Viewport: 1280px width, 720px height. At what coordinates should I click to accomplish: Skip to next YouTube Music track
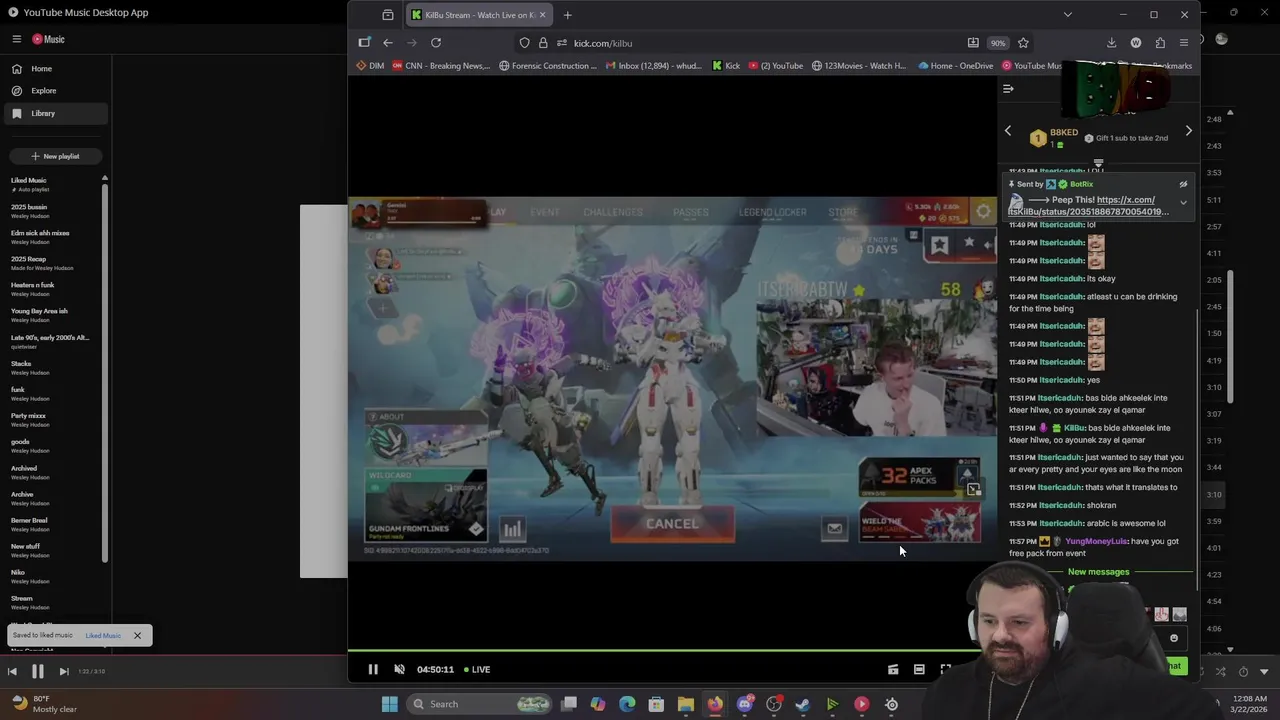[63, 671]
